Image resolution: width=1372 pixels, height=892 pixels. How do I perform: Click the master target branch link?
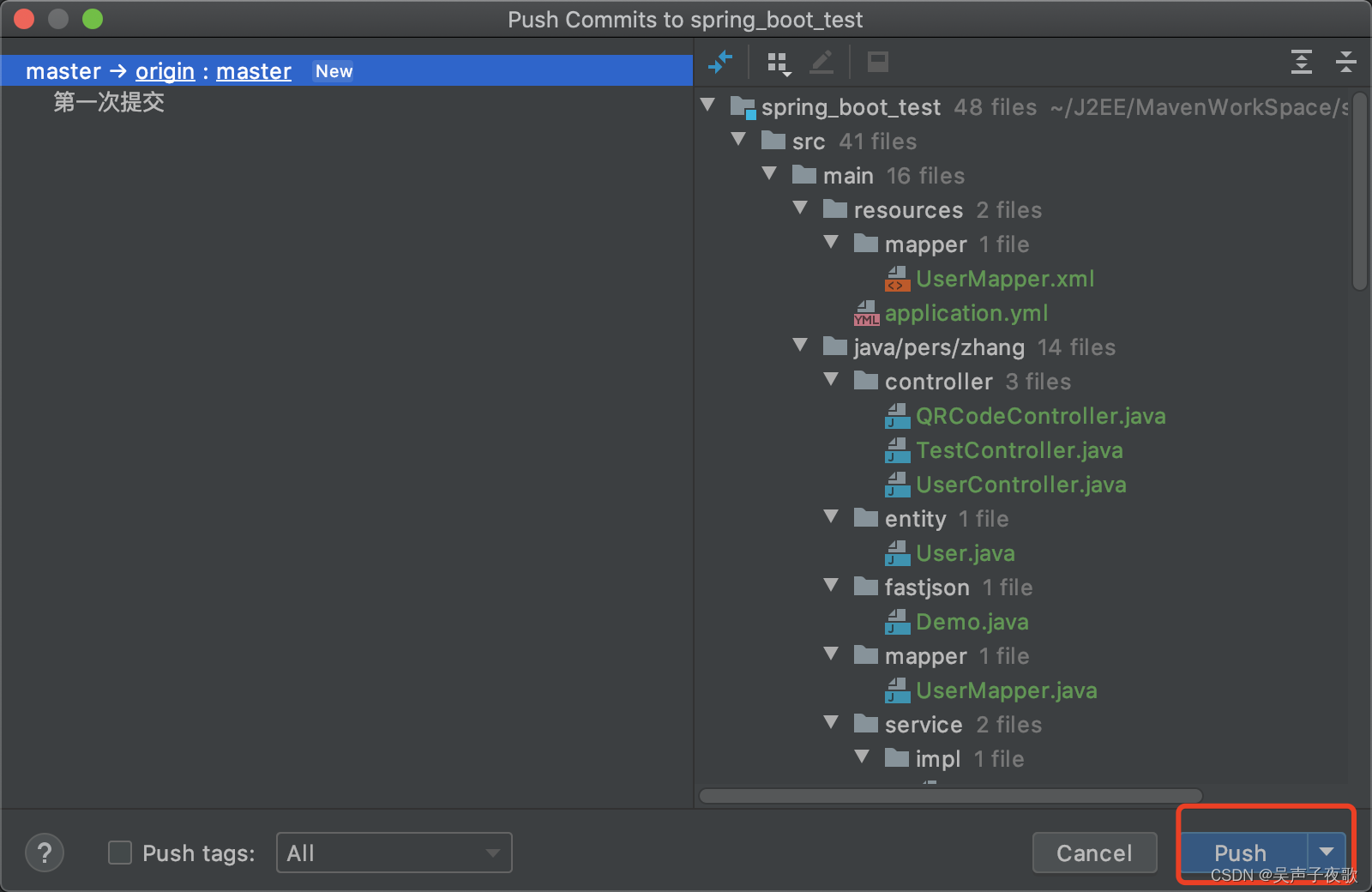click(254, 71)
